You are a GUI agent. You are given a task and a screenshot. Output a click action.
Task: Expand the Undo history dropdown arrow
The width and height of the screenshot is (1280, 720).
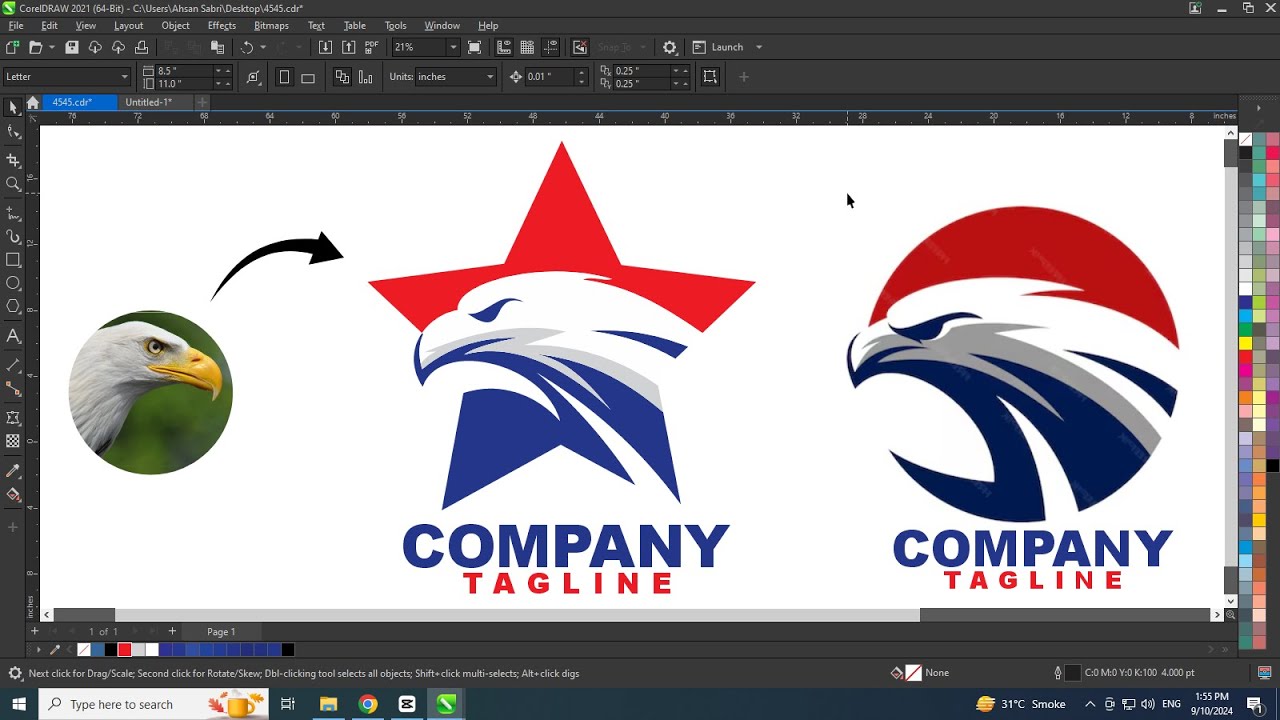point(263,47)
